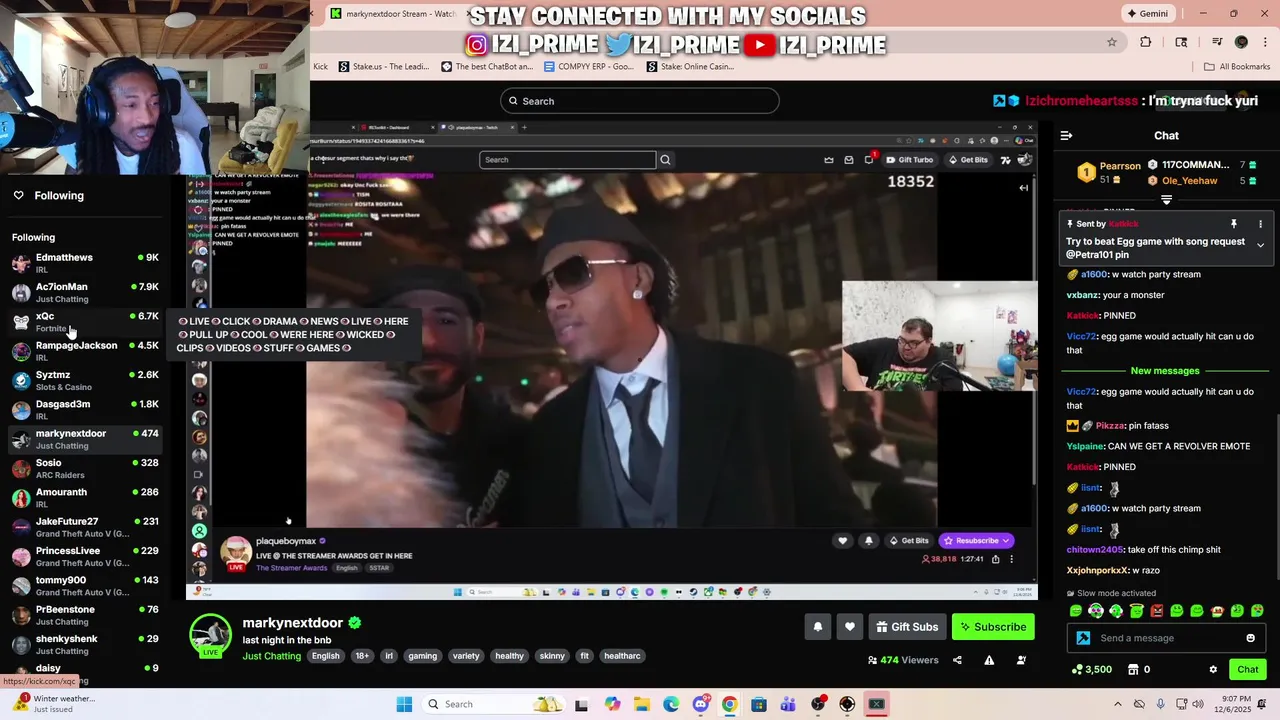Click the English stream tag
1280x720 pixels.
coord(325,656)
